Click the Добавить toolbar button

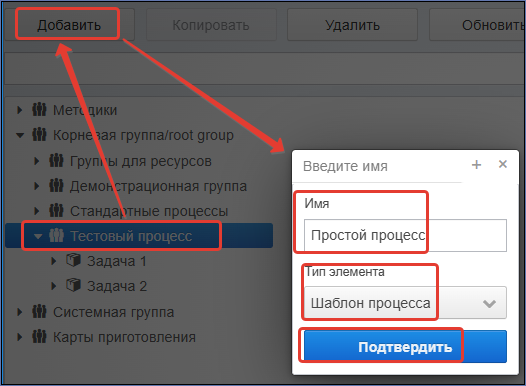(69, 25)
